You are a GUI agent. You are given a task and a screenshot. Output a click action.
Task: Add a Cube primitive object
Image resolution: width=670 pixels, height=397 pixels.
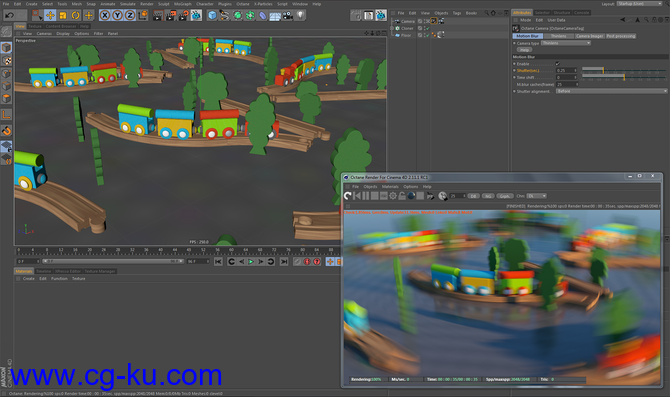(212, 16)
